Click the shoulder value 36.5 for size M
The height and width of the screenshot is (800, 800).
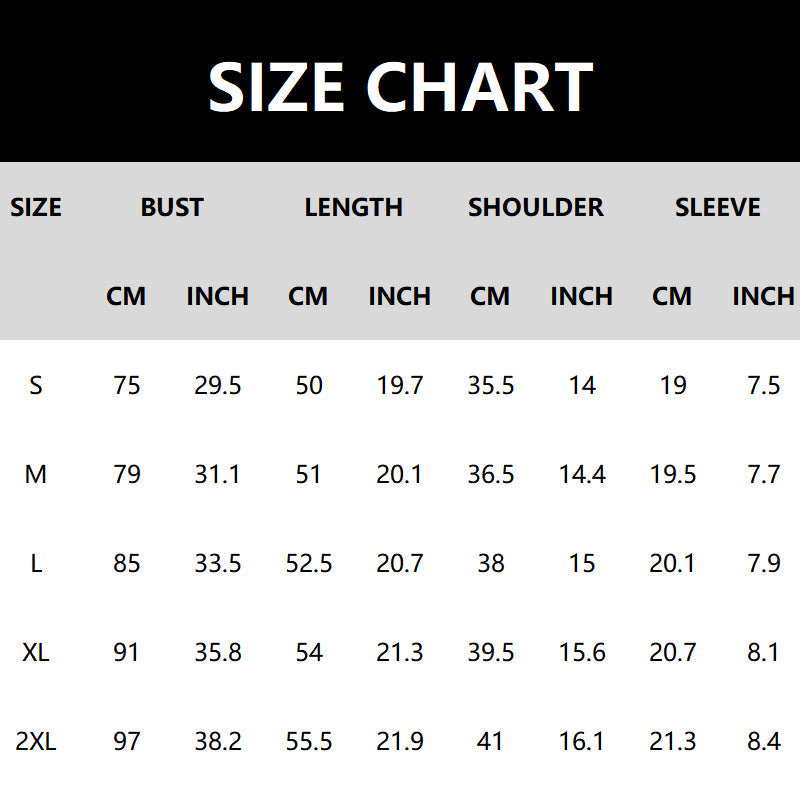[x=491, y=474]
